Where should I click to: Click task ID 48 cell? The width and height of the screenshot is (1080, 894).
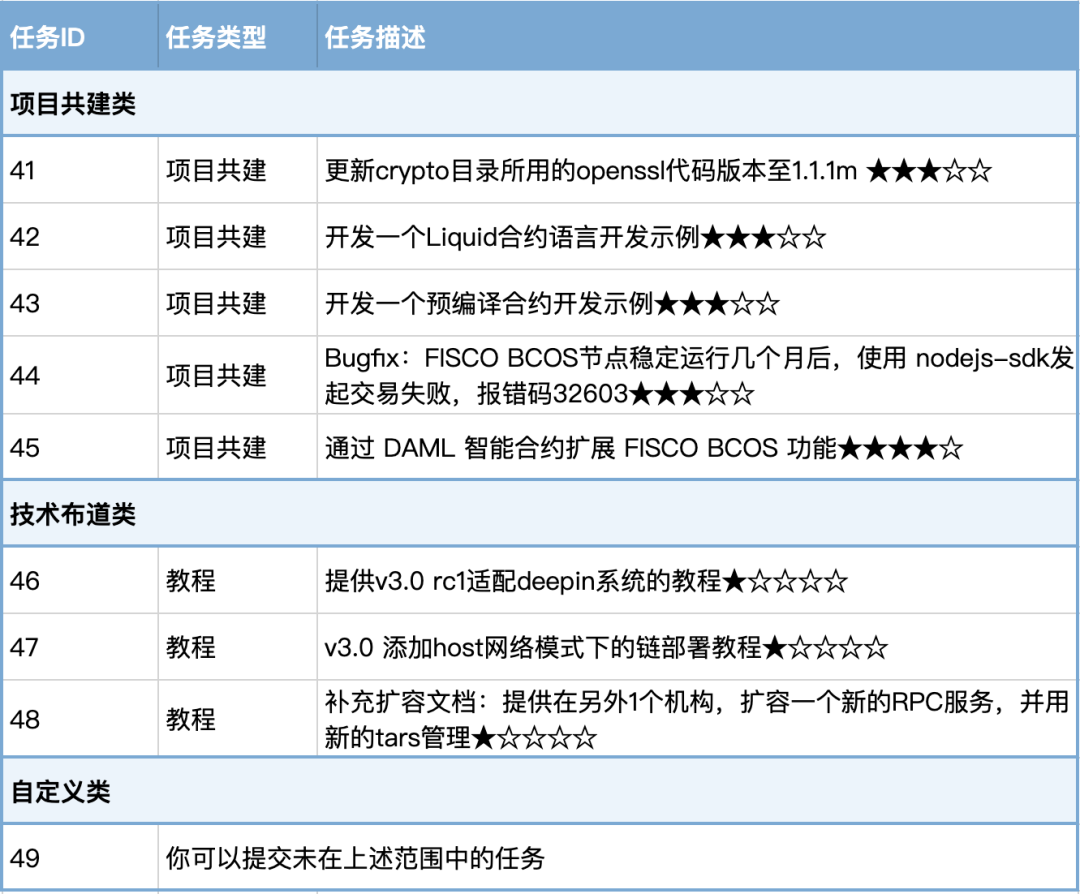click(80, 719)
